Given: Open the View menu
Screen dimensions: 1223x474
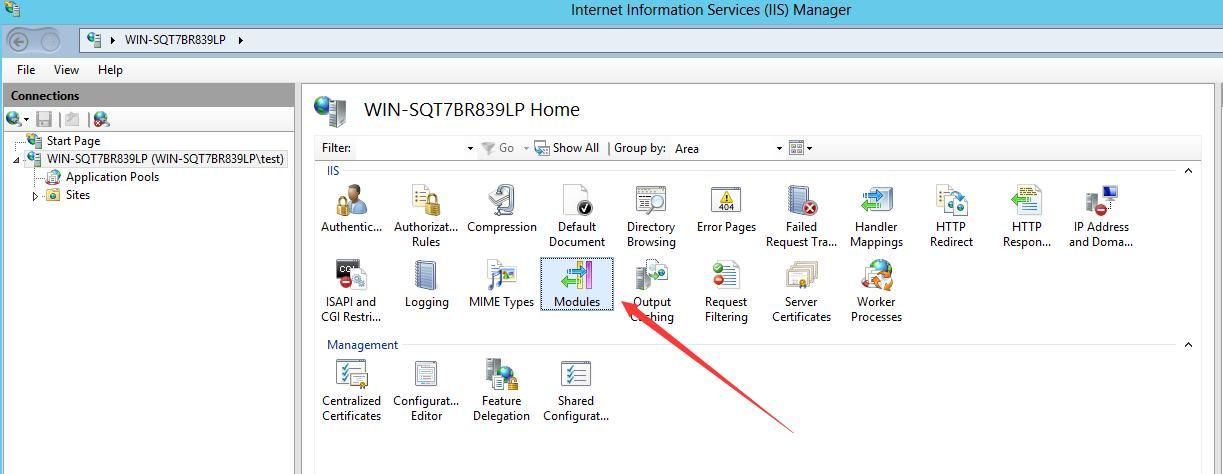Looking at the screenshot, I should point(66,70).
